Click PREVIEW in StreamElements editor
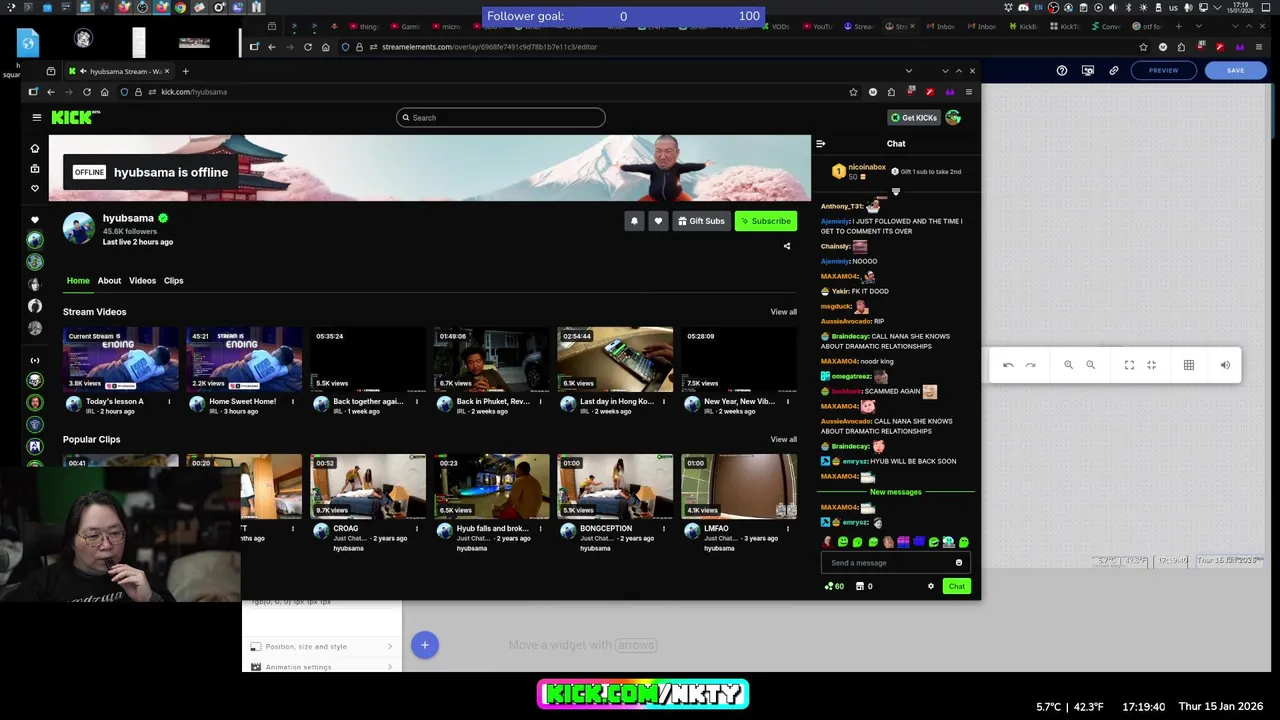The image size is (1280, 720). [1163, 70]
